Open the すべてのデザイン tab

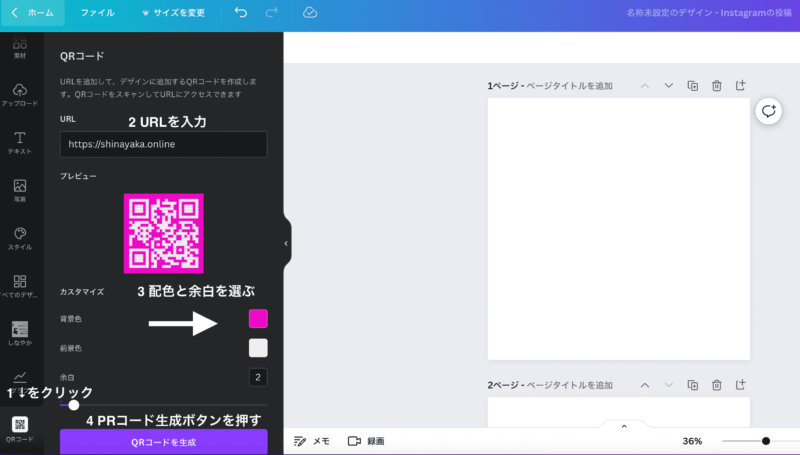[x=20, y=286]
